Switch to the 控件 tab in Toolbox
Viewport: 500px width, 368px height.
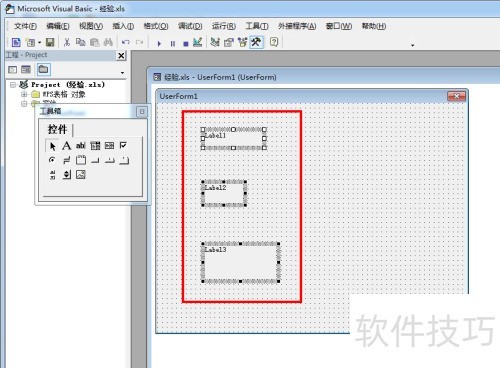57,129
